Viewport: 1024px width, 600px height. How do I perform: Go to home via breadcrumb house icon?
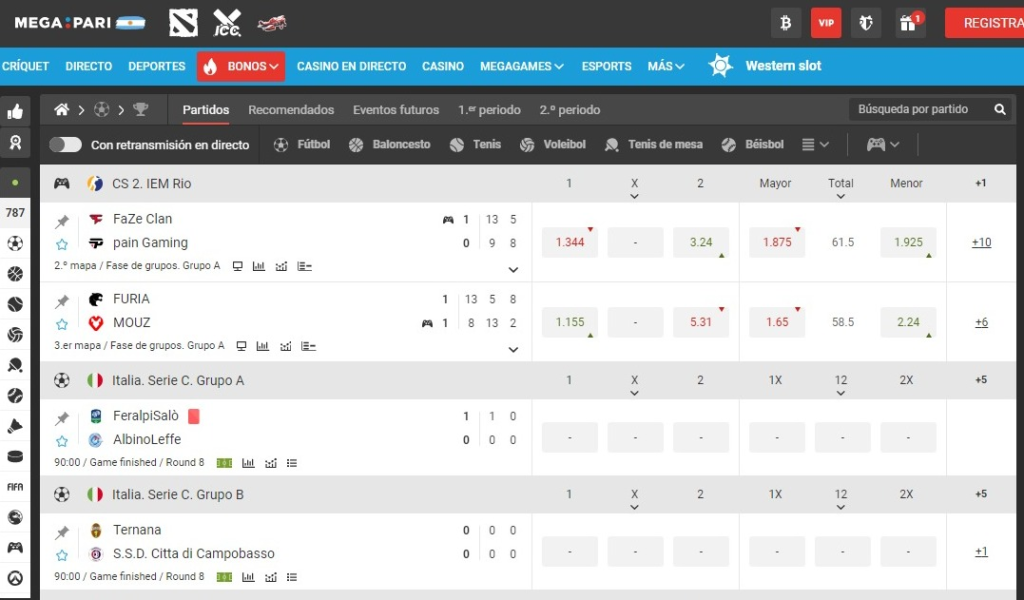(61, 110)
